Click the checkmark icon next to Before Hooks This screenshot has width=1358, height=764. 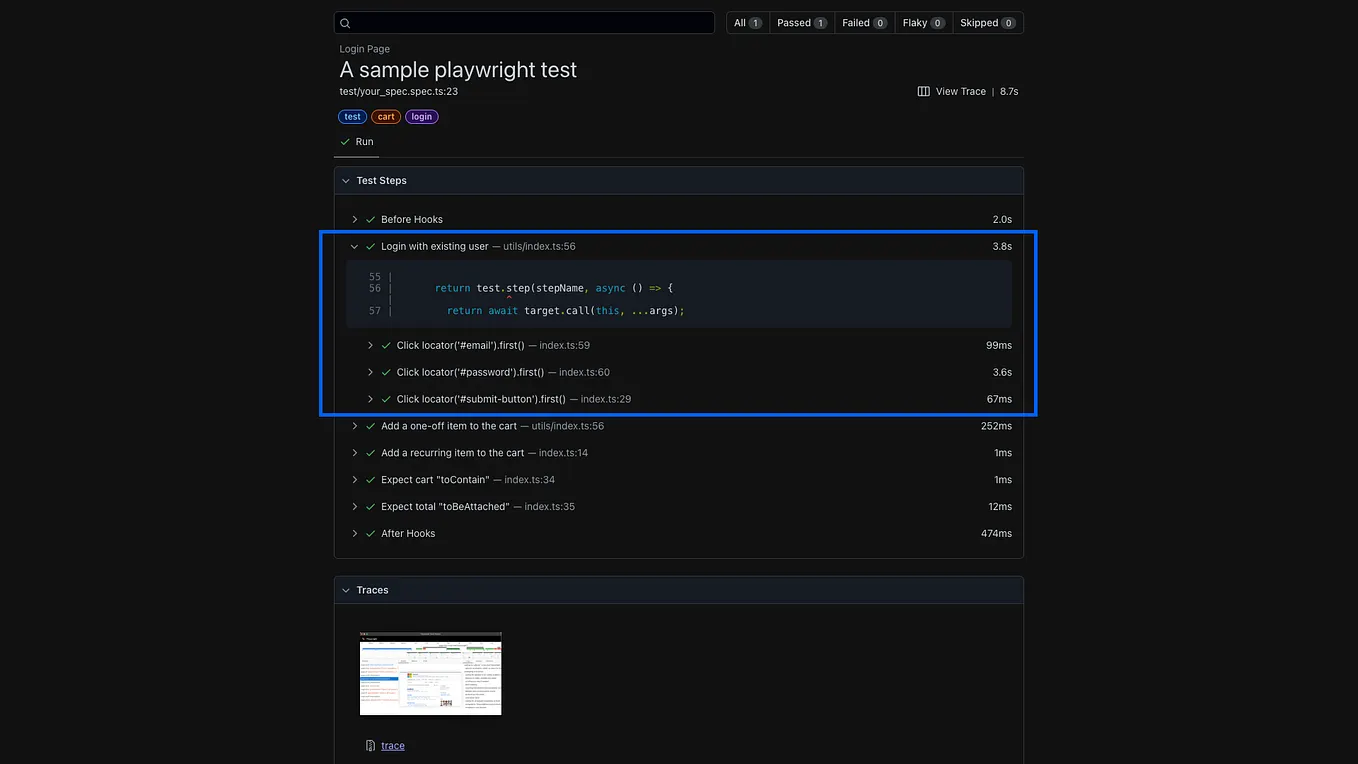pyautogui.click(x=369, y=219)
